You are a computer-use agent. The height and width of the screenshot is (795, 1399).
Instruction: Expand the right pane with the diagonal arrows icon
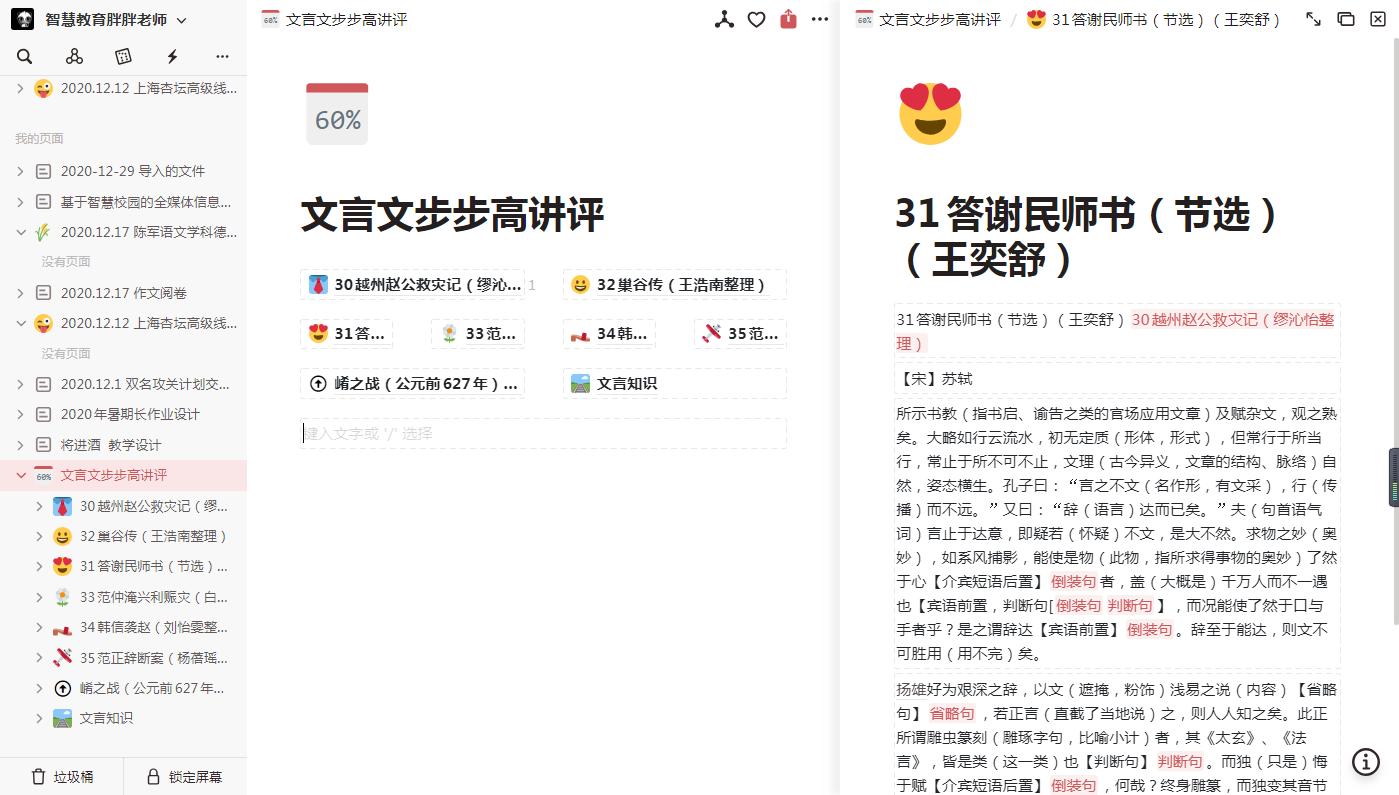1313,19
